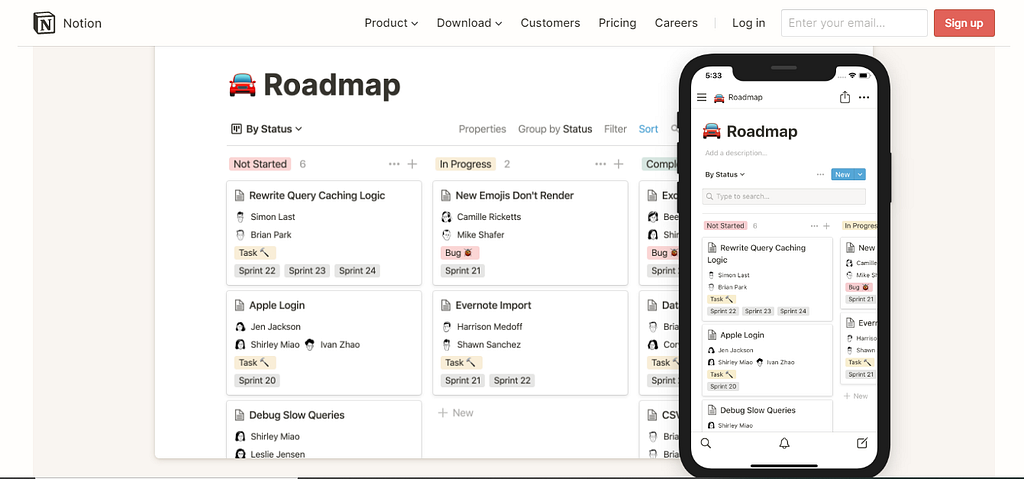Open the Pricing page
Image resolution: width=1024 pixels, height=479 pixels.
click(x=617, y=23)
